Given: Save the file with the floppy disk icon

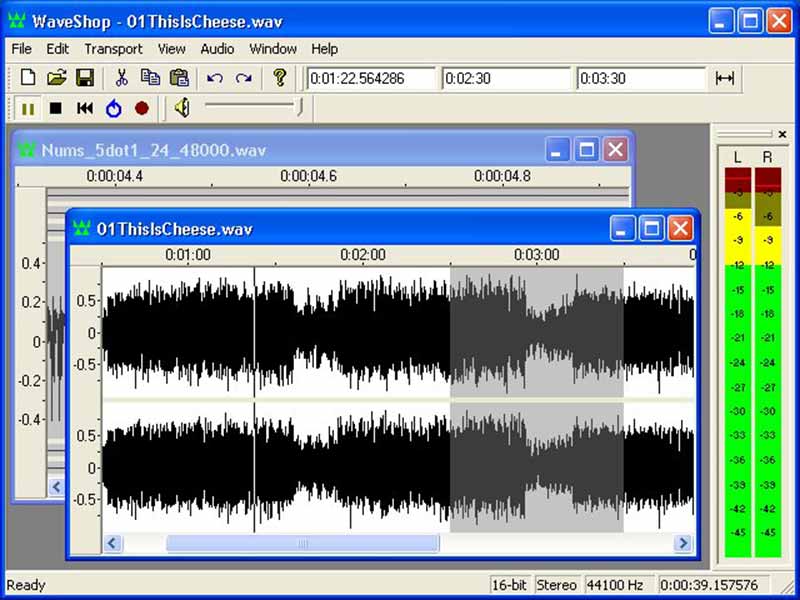Looking at the screenshot, I should (85, 78).
